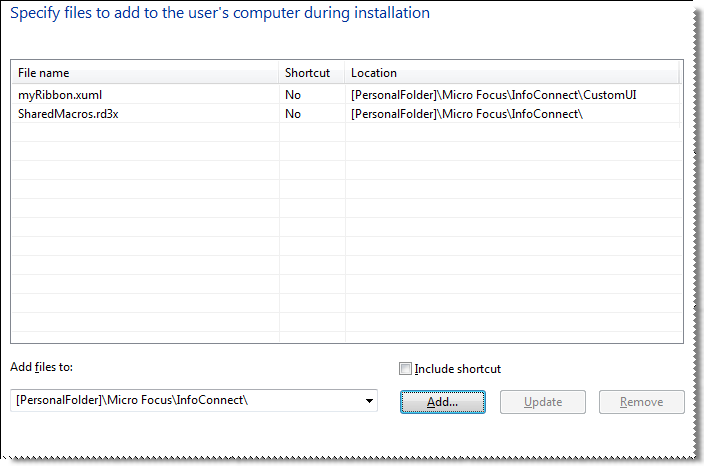Click the 'Add files to:' label
This screenshot has height=466, width=704.
(x=42, y=367)
